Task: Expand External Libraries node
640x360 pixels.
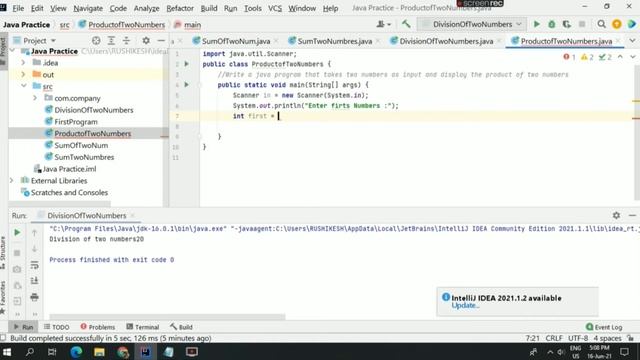Action: tap(12, 180)
